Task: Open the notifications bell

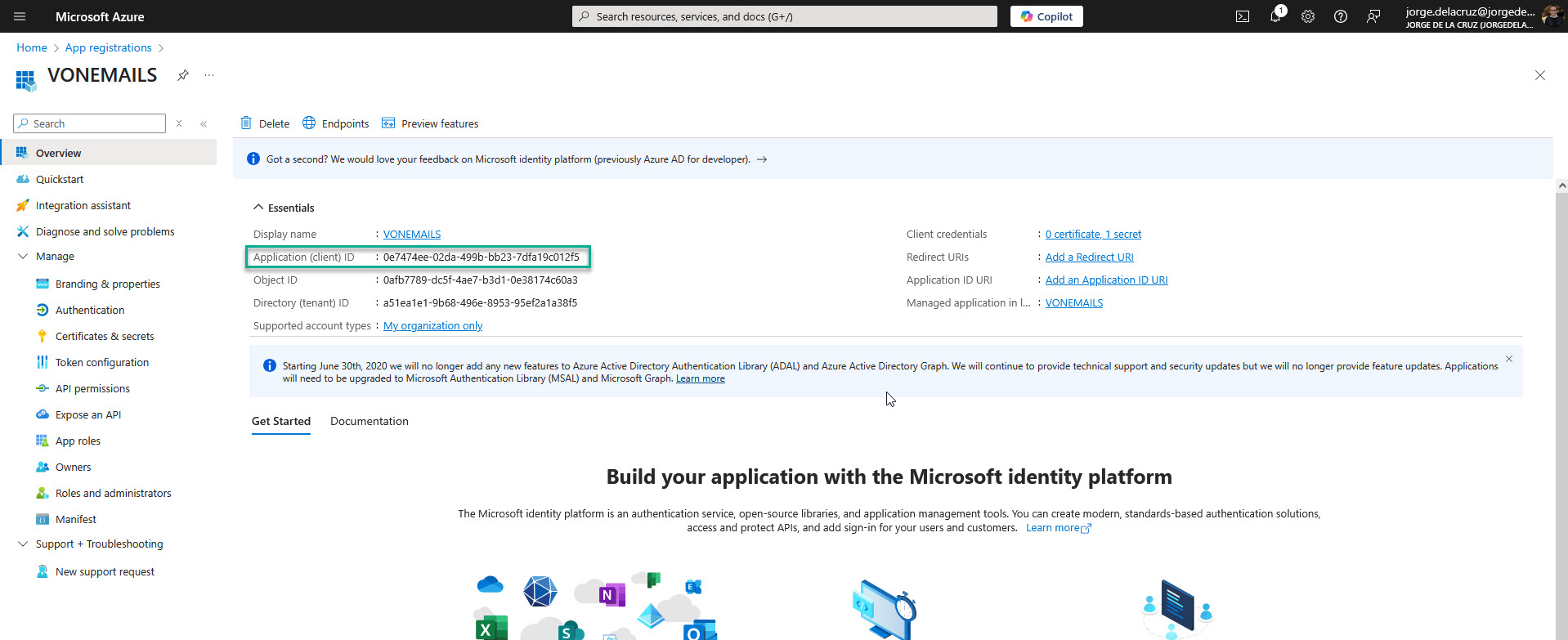Action: pos(1275,16)
